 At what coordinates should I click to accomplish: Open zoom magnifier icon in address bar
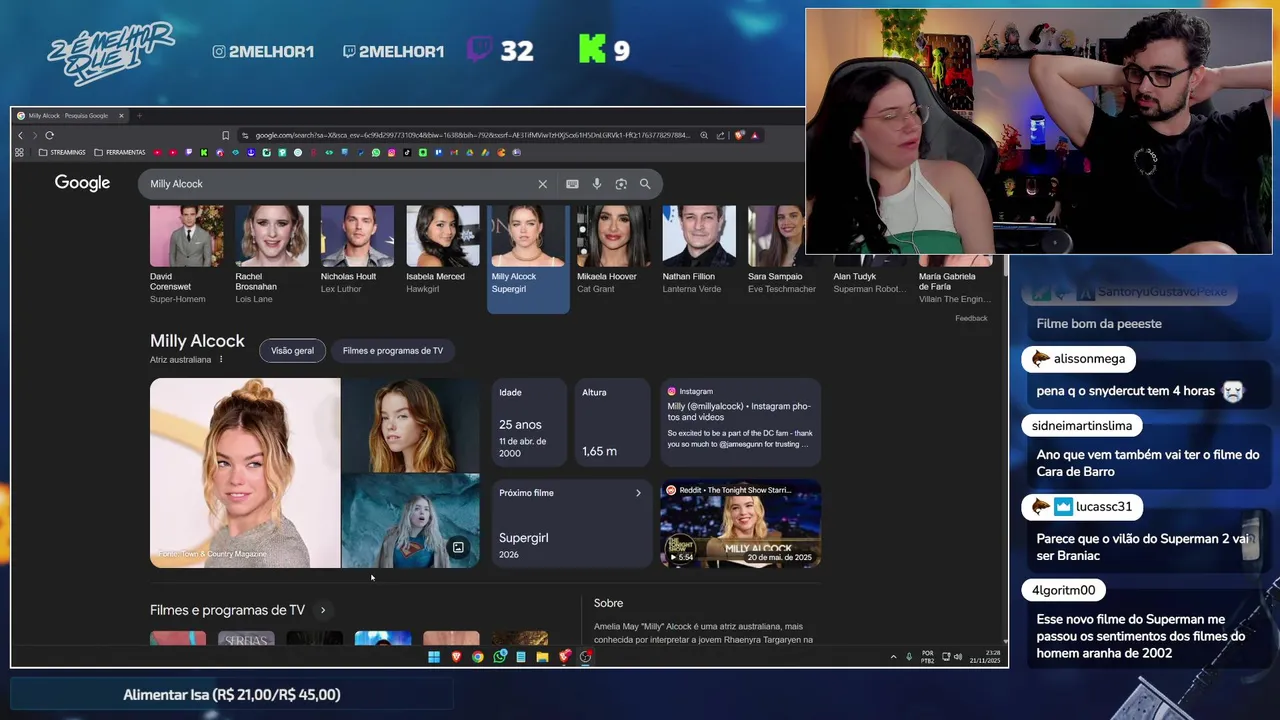pos(704,135)
